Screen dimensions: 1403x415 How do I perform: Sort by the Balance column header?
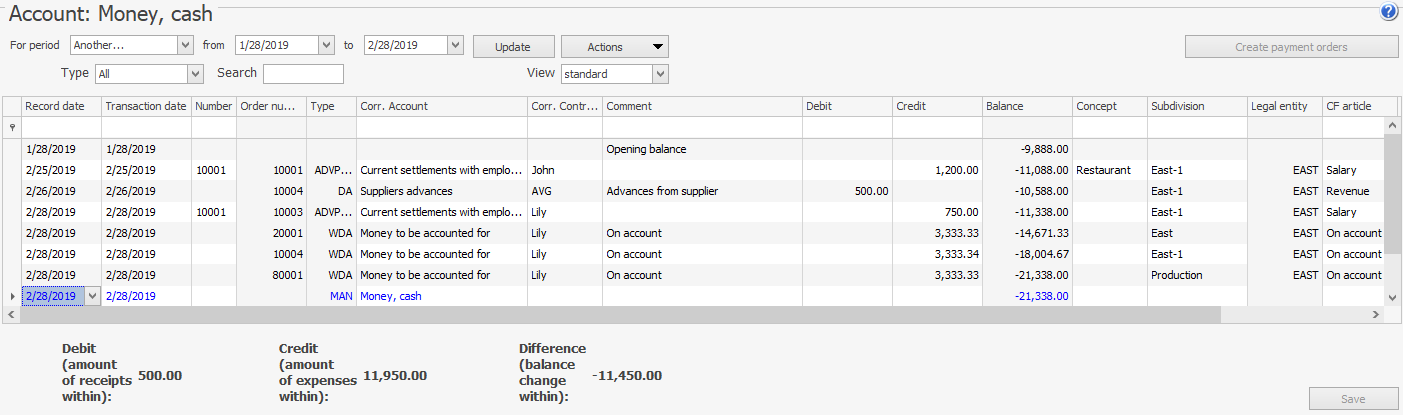pyautogui.click(x=1026, y=106)
